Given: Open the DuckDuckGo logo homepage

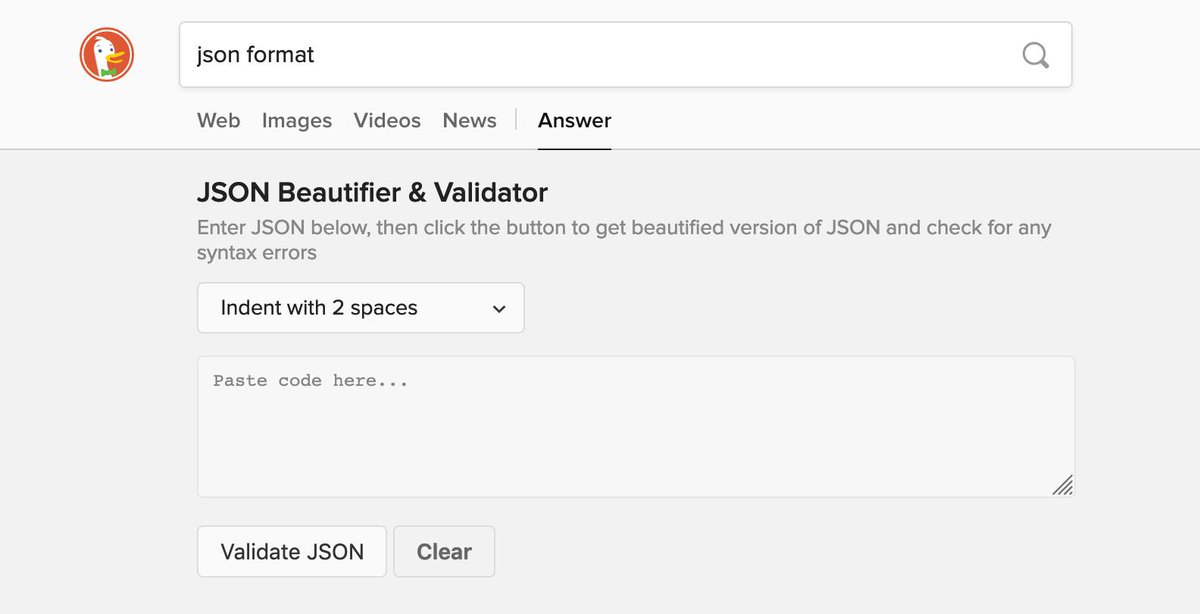Looking at the screenshot, I should click(x=107, y=54).
